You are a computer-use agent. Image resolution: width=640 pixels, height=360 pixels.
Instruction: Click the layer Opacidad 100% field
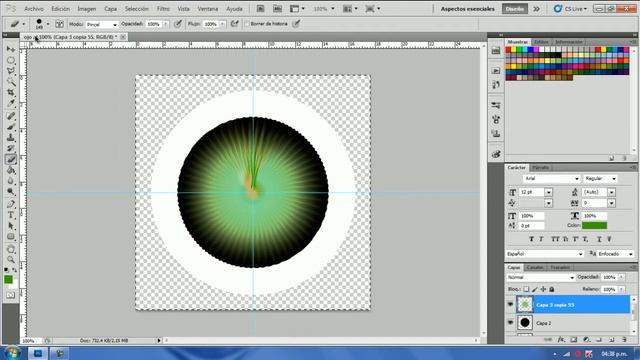point(609,277)
